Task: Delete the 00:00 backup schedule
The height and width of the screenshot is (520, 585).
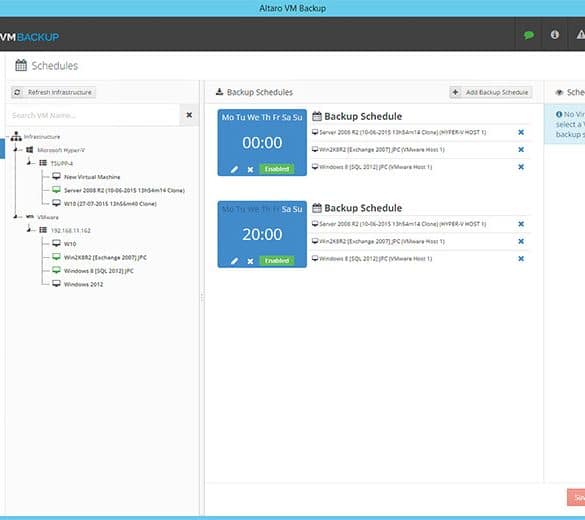Action: click(250, 169)
